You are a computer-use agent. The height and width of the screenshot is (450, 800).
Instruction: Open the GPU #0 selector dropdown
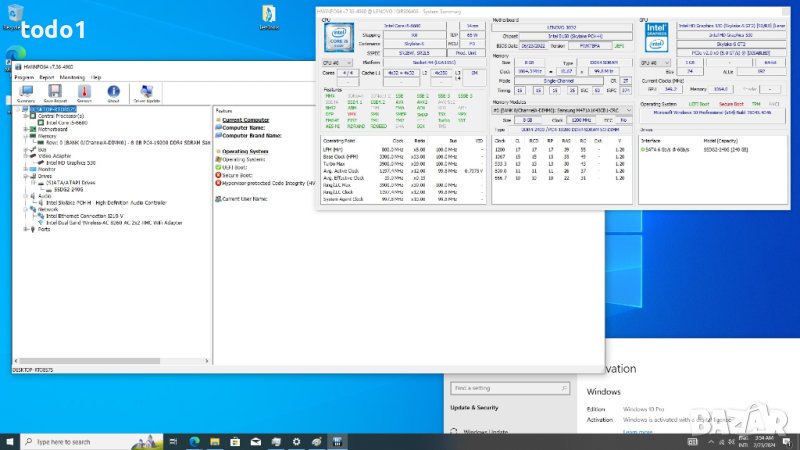click(x=654, y=62)
